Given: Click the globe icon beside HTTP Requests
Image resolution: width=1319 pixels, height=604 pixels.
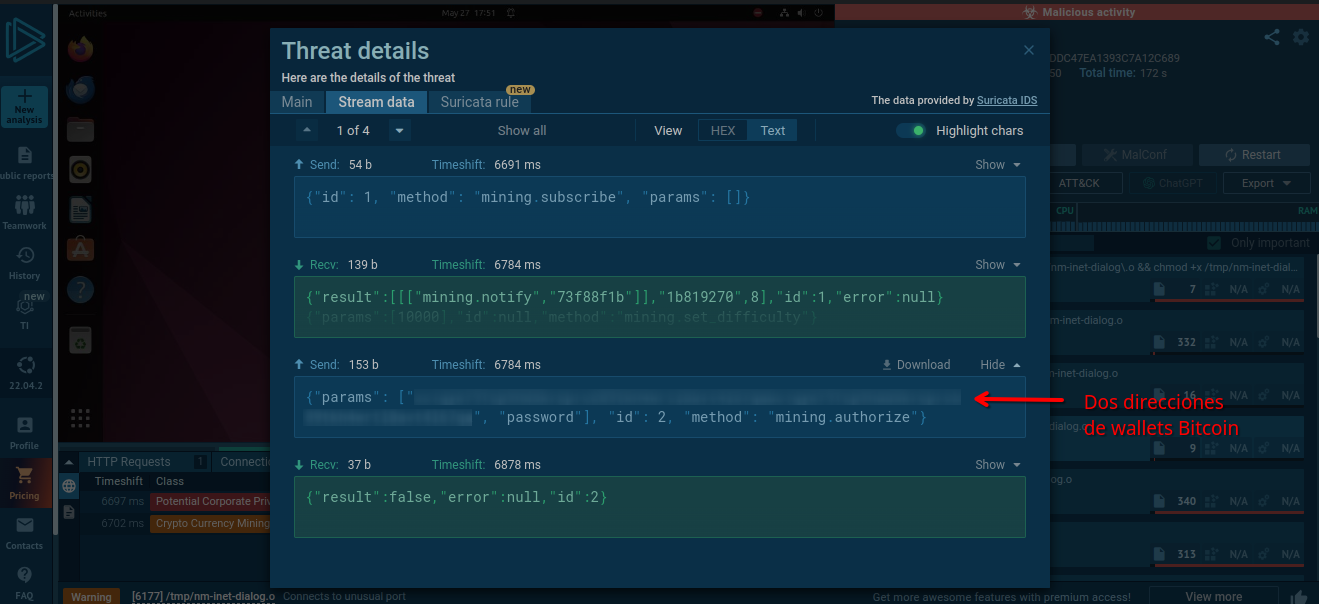Looking at the screenshot, I should coord(69,486).
